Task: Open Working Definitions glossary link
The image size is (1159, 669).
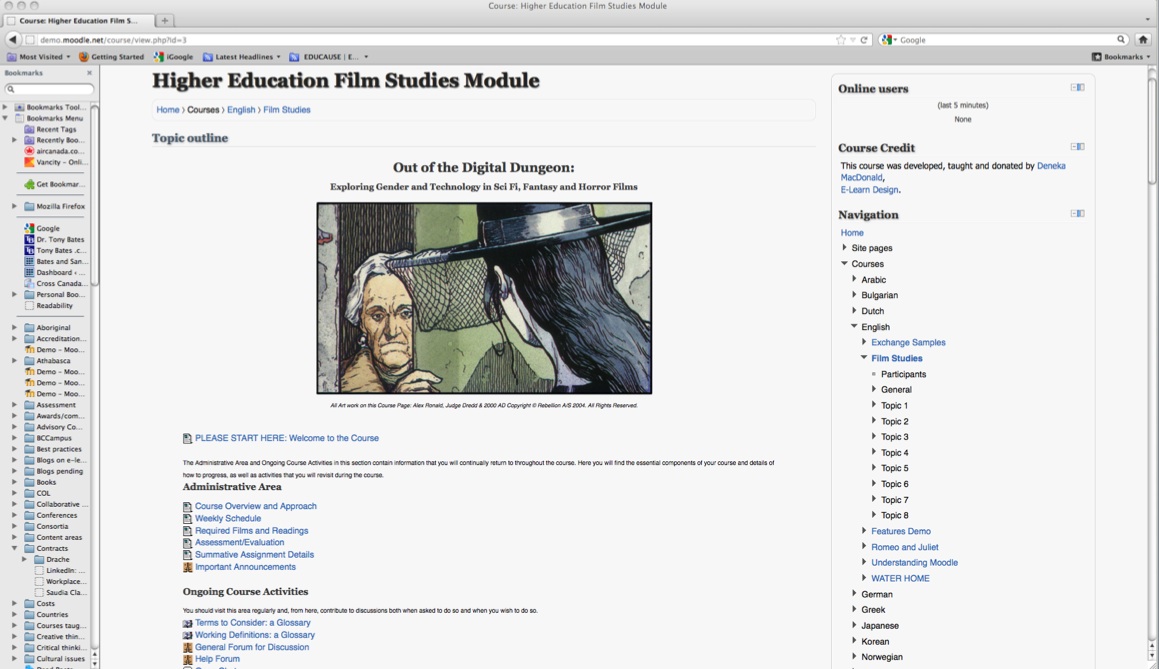Action: (x=255, y=635)
